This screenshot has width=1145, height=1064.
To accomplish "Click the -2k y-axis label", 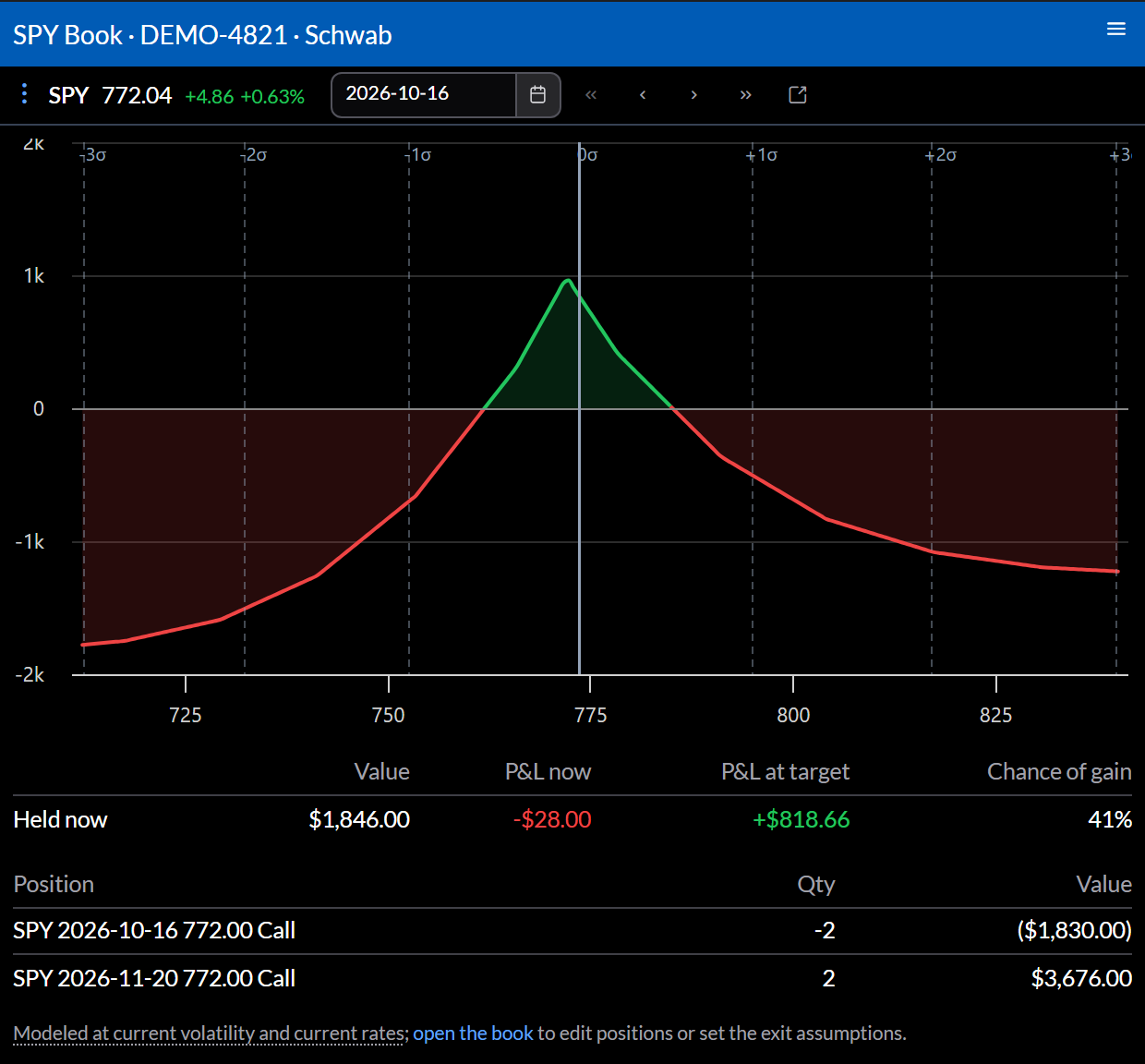I will 30,675.
